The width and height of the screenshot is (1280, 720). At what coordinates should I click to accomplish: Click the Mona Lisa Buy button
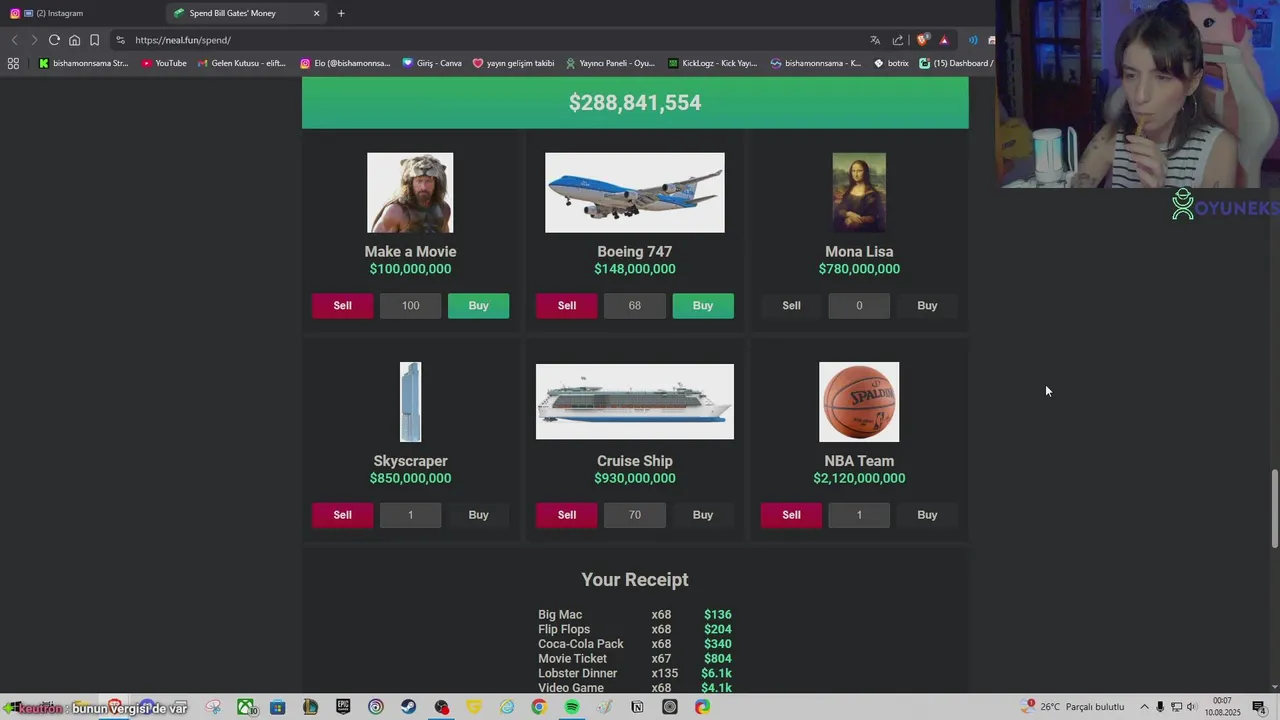(x=927, y=305)
